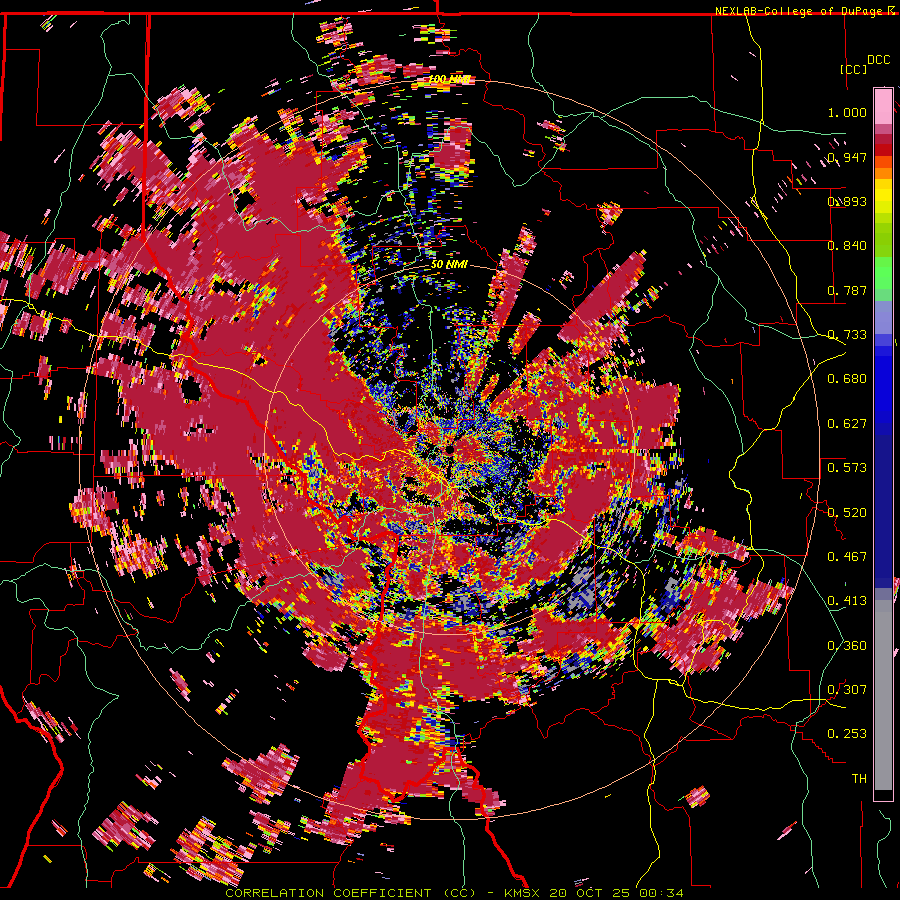
Task: Select the 0.627 scale value
Action: tap(847, 424)
